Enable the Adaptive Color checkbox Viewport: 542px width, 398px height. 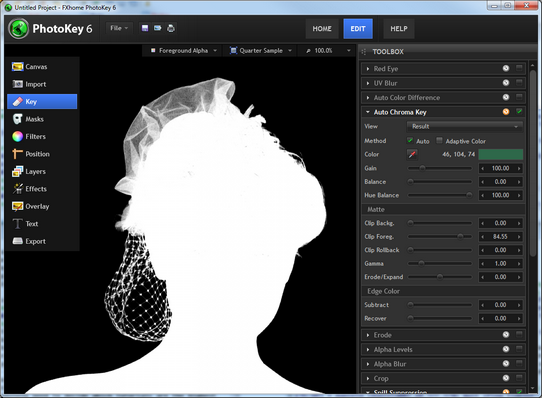click(x=439, y=140)
